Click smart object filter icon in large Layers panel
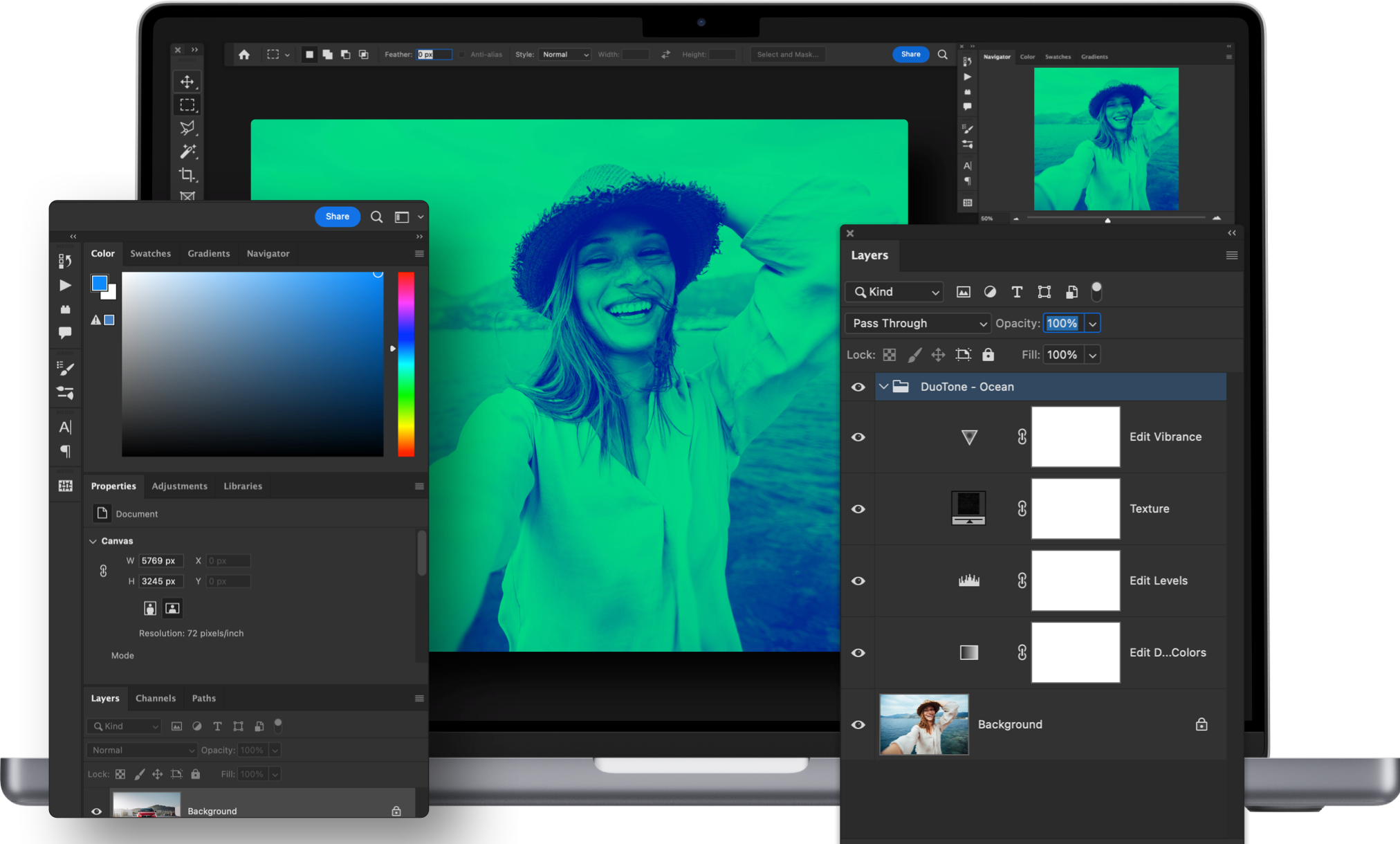This screenshot has height=844, width=1400. click(1071, 292)
